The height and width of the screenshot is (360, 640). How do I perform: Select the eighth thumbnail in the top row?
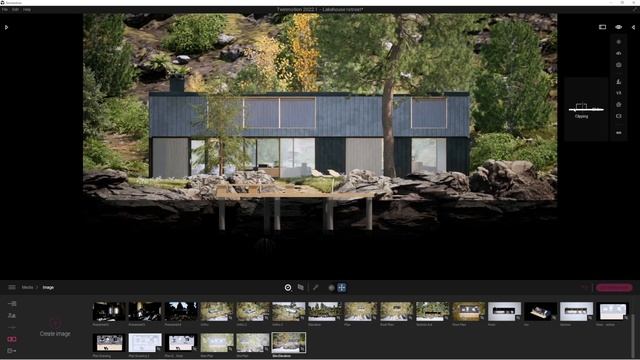click(x=360, y=311)
